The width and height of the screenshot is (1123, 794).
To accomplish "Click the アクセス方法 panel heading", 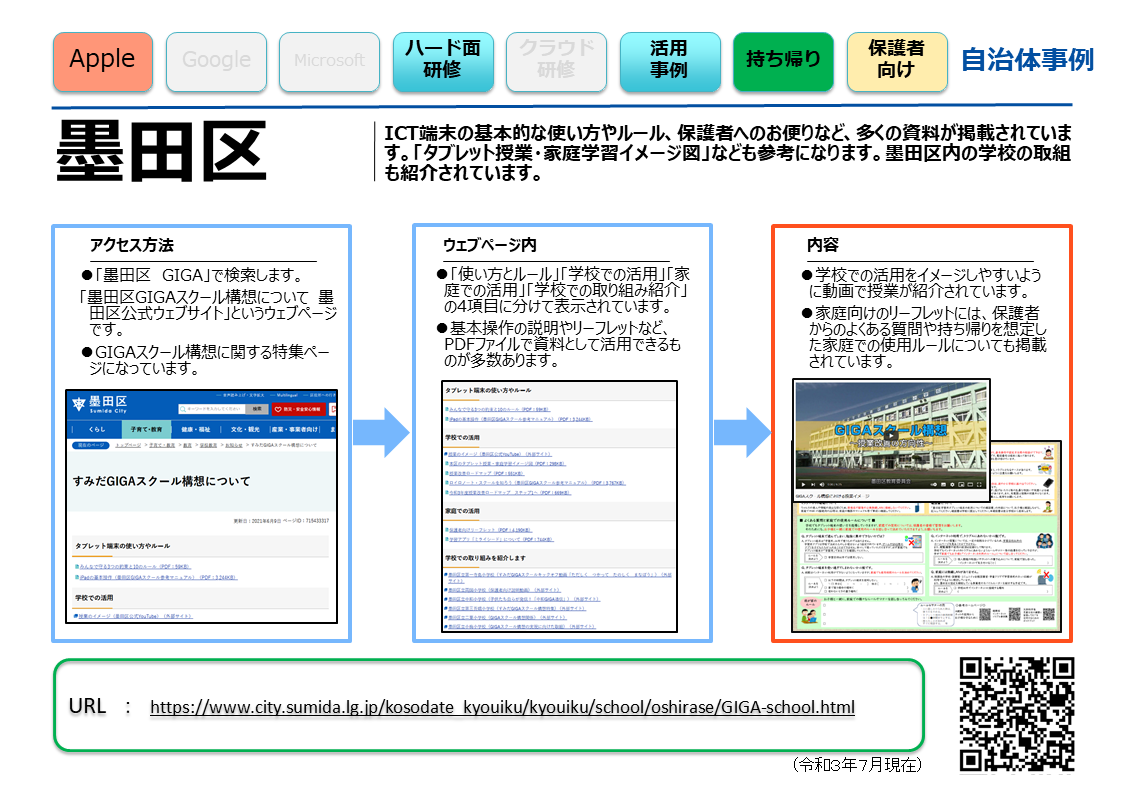I will click(x=132, y=246).
